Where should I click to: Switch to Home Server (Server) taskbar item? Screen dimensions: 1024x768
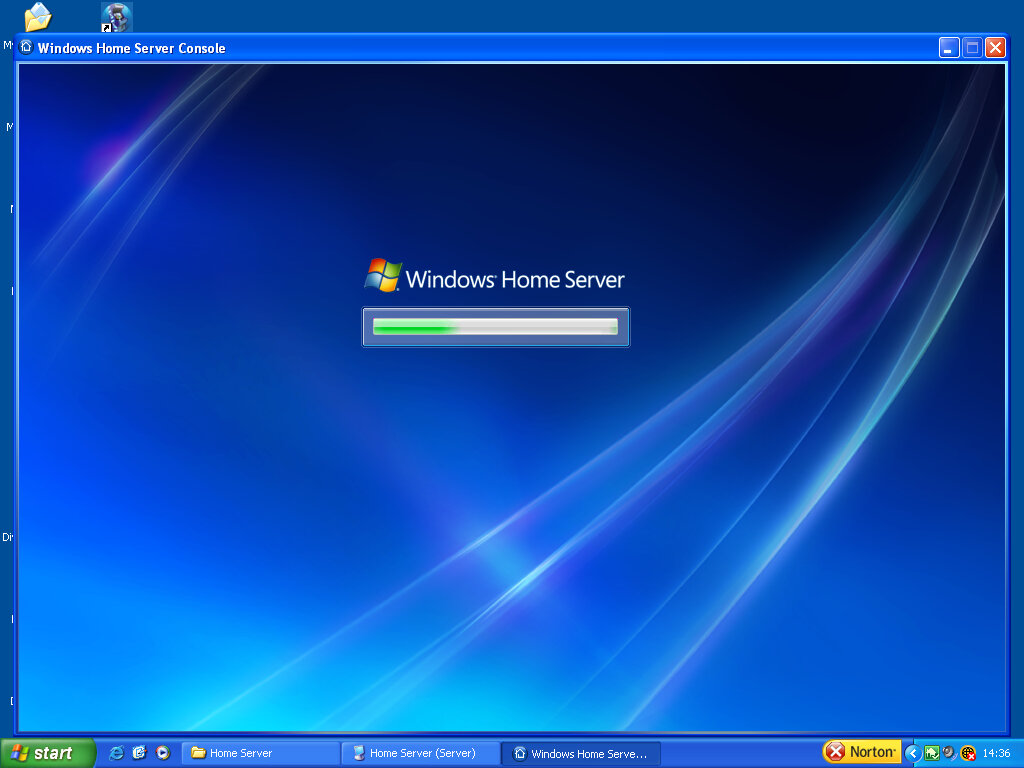[x=420, y=753]
